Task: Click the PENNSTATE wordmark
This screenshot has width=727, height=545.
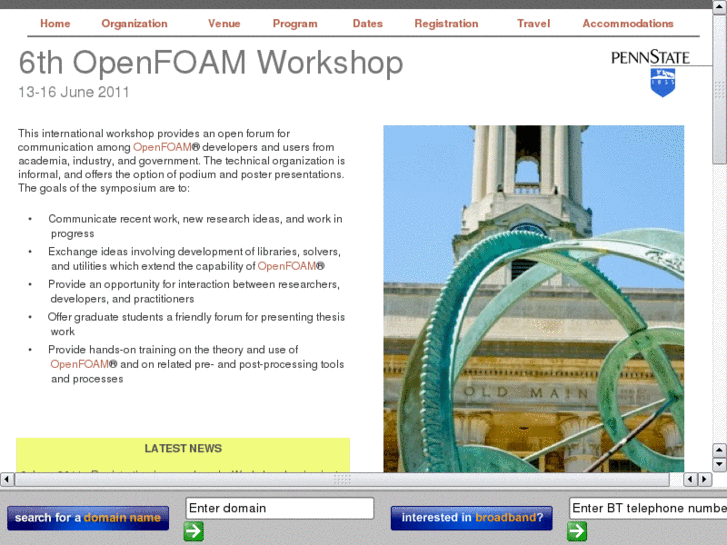Action: (x=650, y=58)
